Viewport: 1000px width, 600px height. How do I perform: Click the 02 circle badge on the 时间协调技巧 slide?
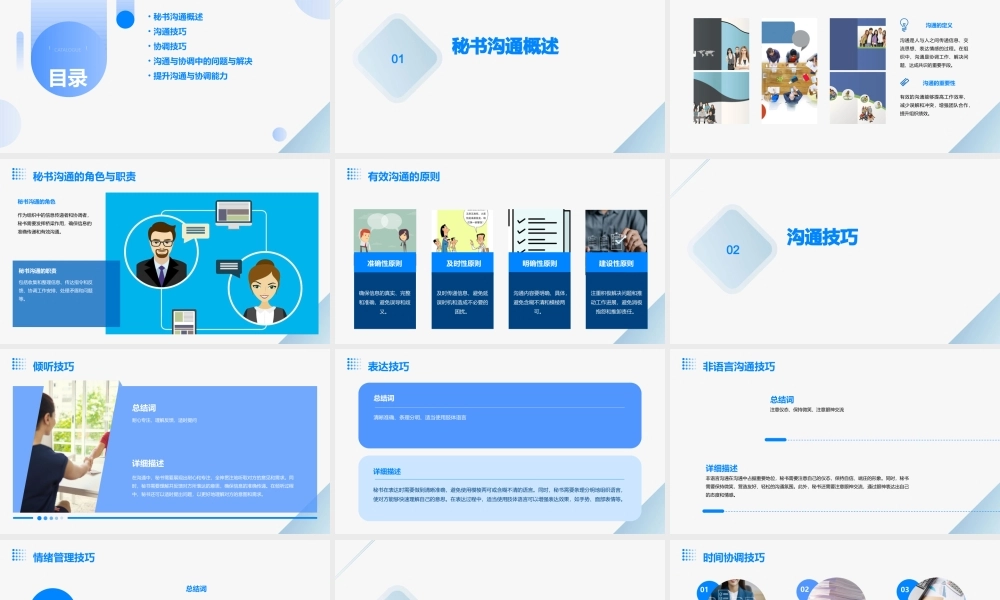click(805, 590)
